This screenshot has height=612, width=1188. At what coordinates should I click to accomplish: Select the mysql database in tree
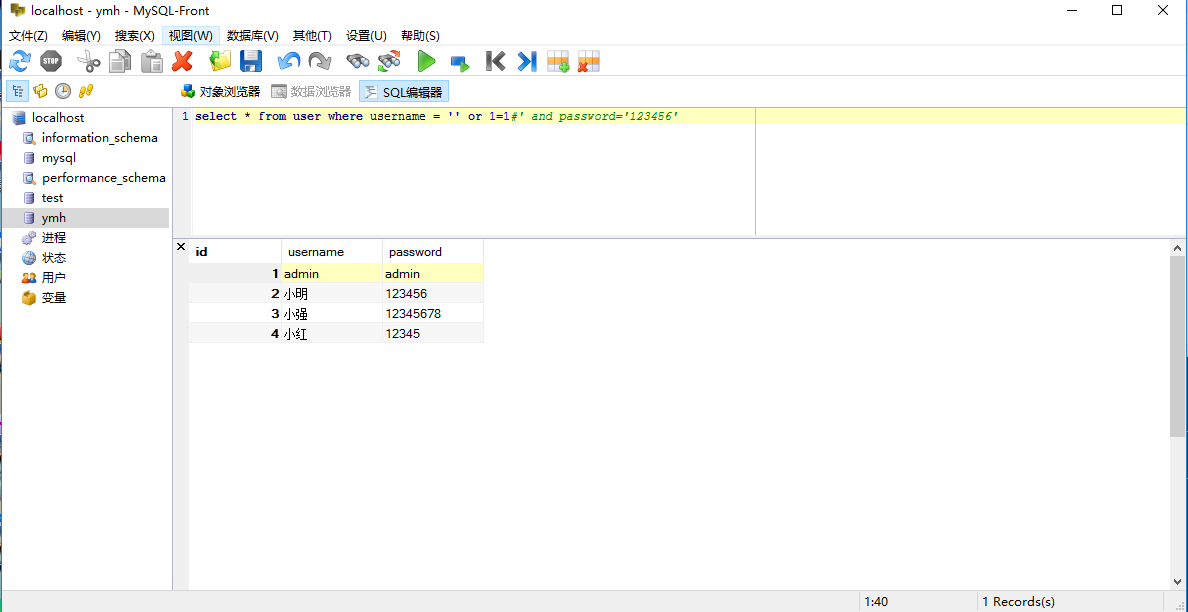(59, 158)
